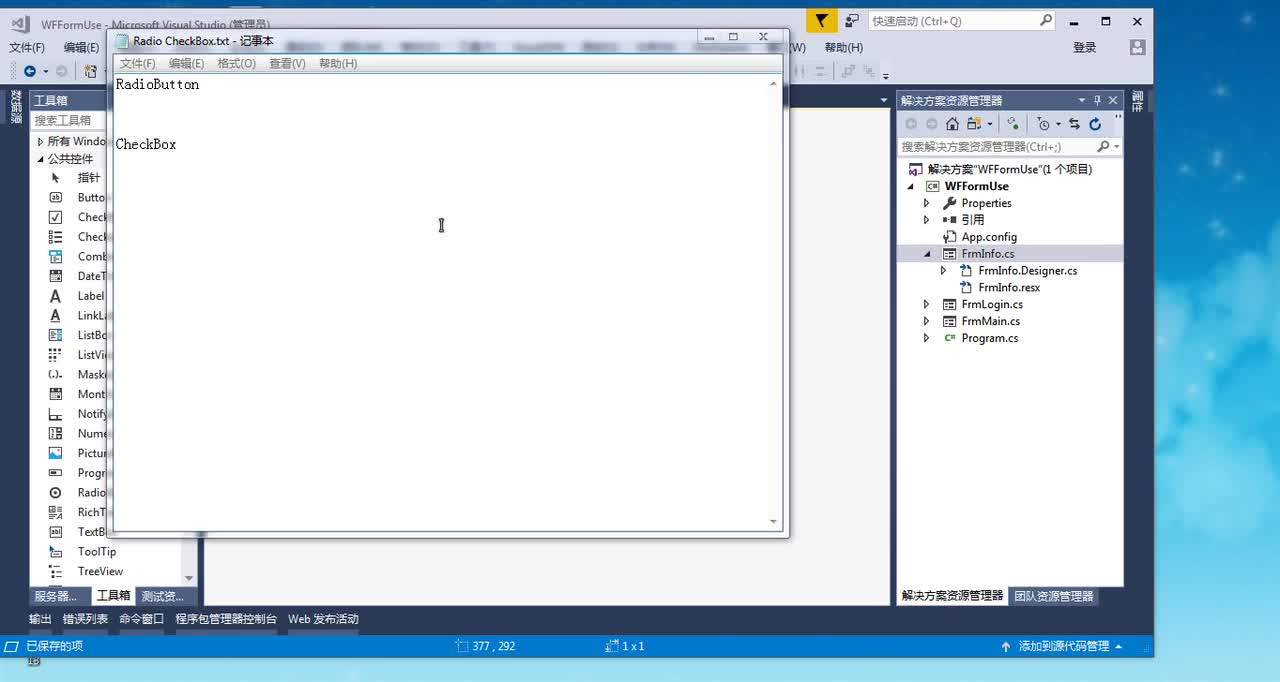Select the RadioButton control icon in Toolbox
This screenshot has height=682, width=1280.
[56, 493]
